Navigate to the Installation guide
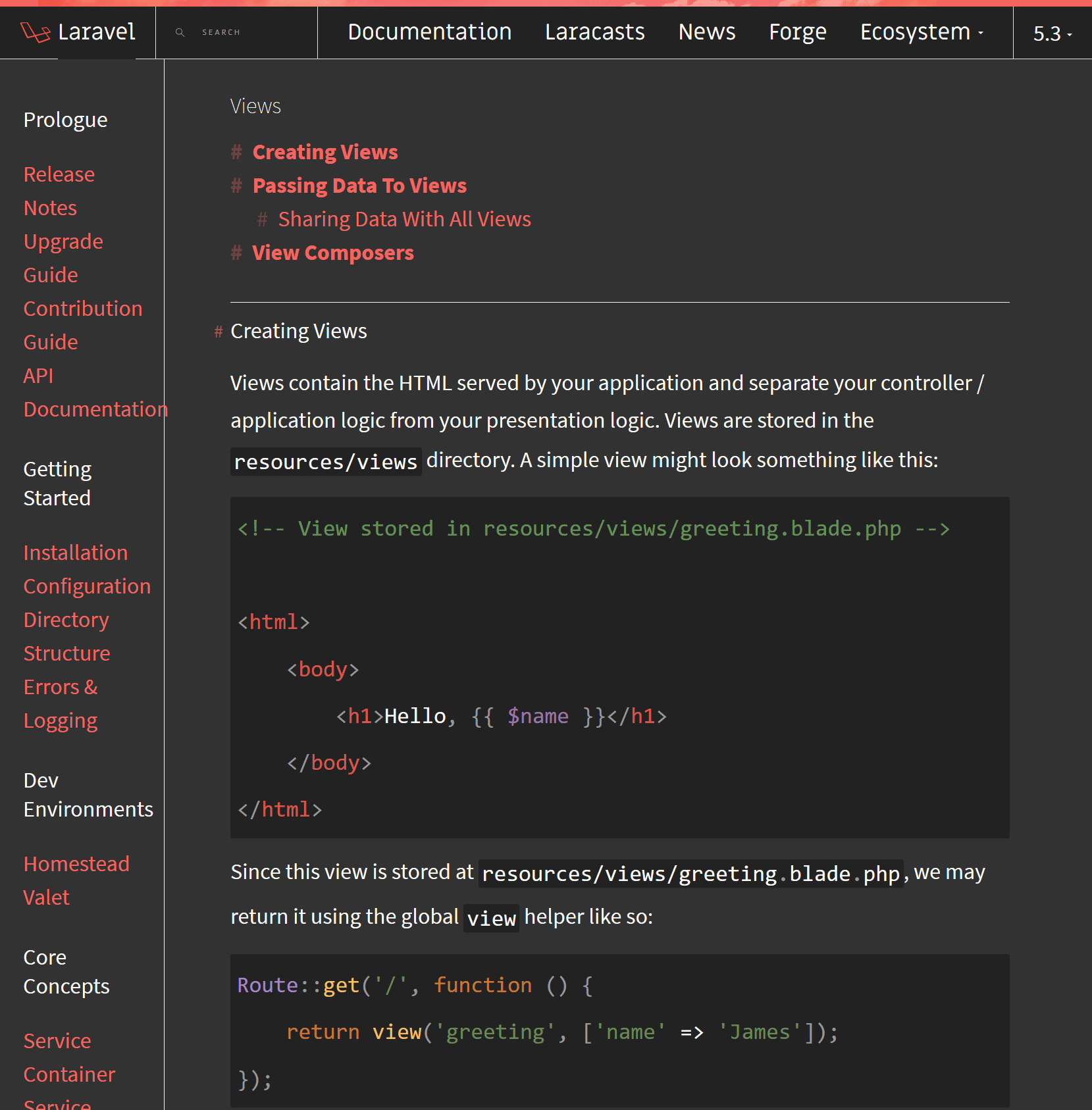 tap(76, 553)
